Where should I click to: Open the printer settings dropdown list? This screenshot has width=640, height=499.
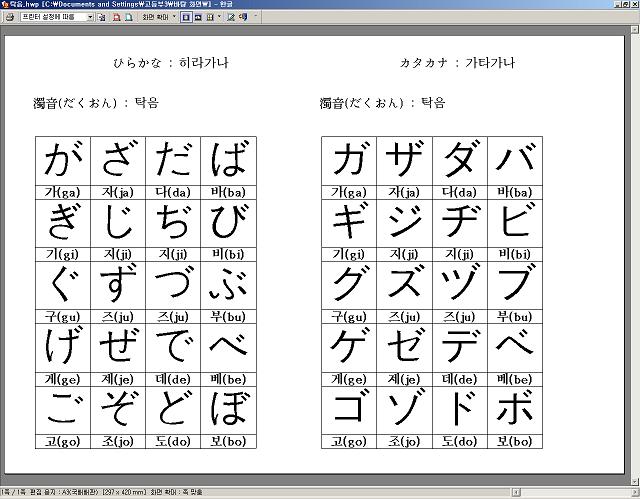89,17
